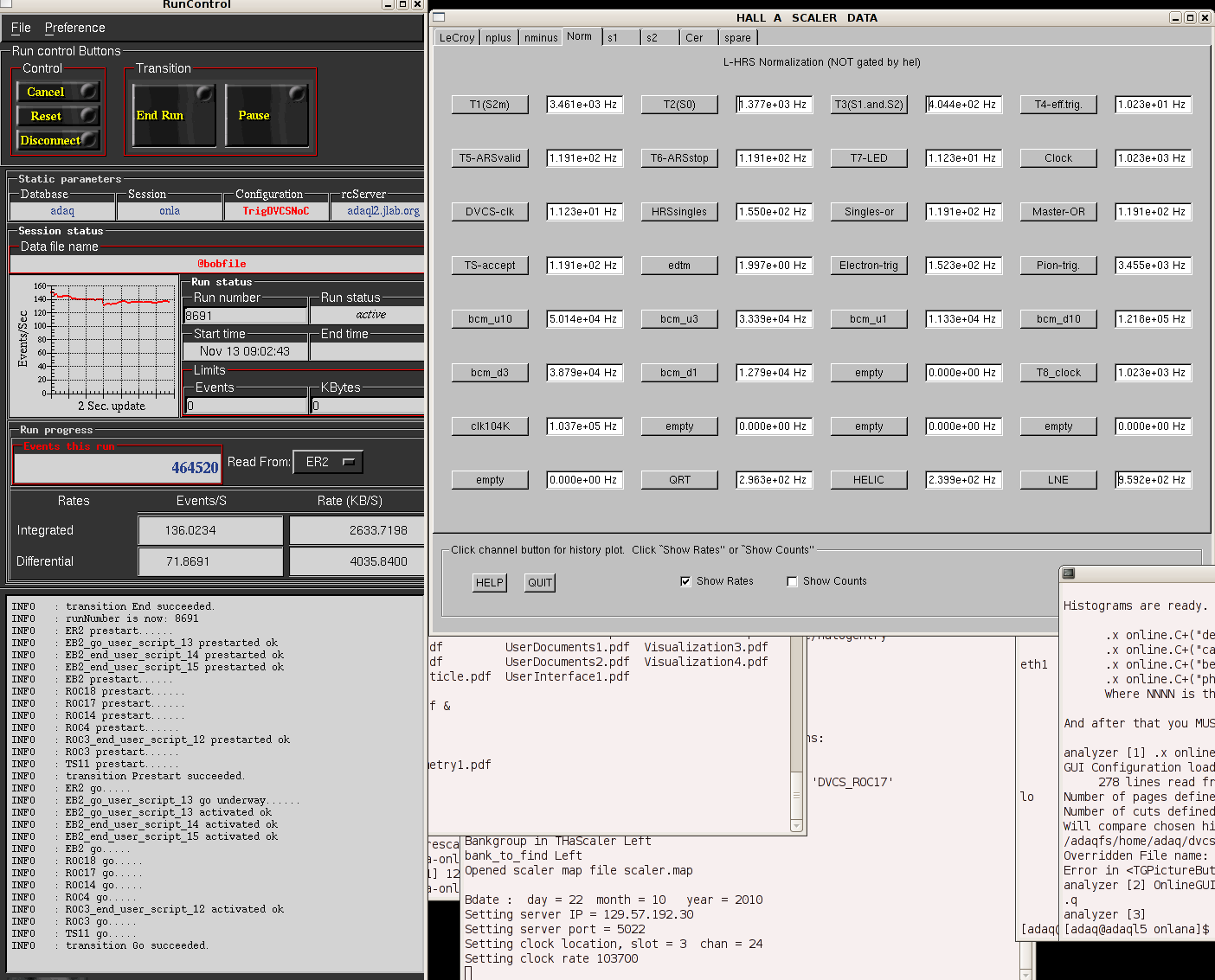
Task: Click the Master-OR channel button
Action: click(1058, 212)
